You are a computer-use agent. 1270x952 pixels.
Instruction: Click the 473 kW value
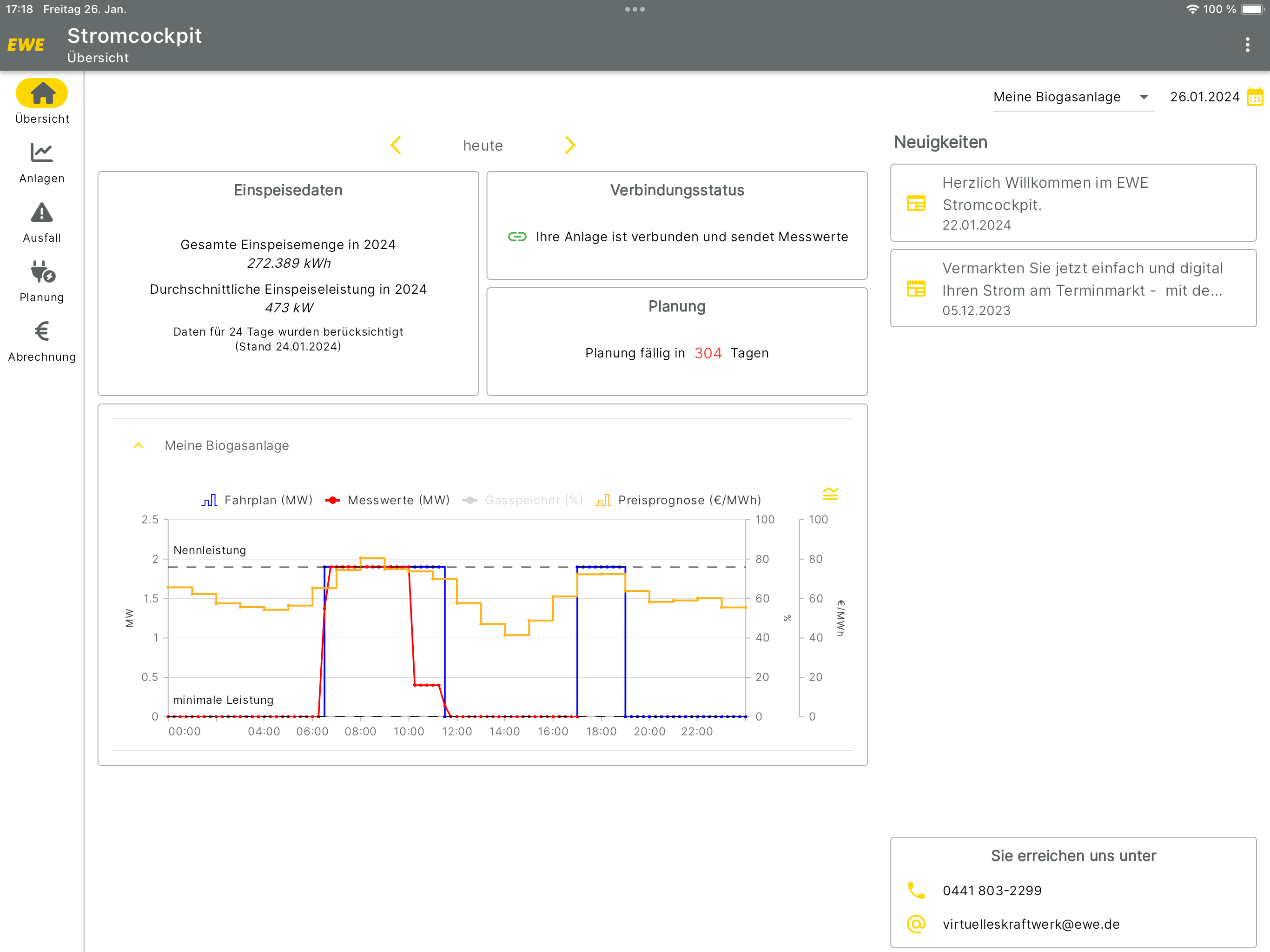(x=289, y=308)
